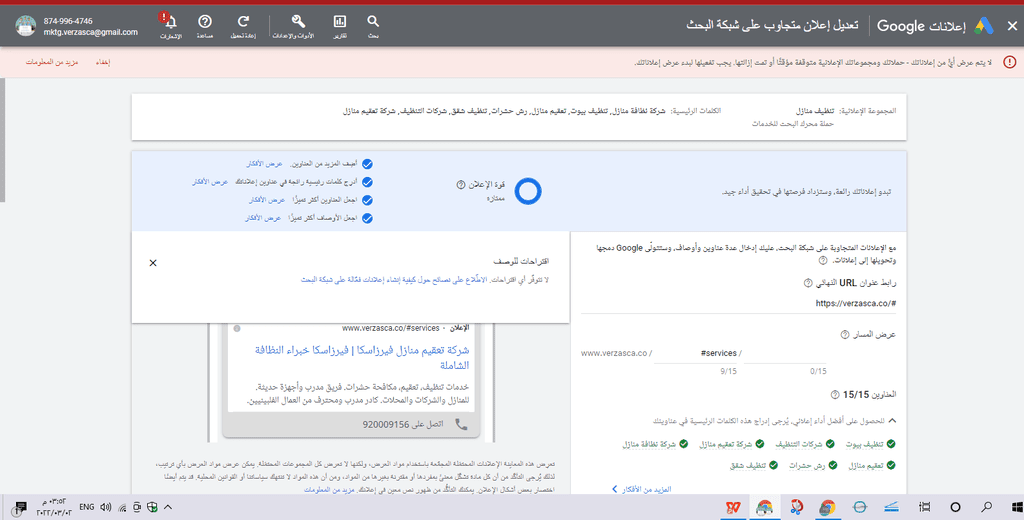Open the search magnifier in the top toolbar

(x=373, y=22)
